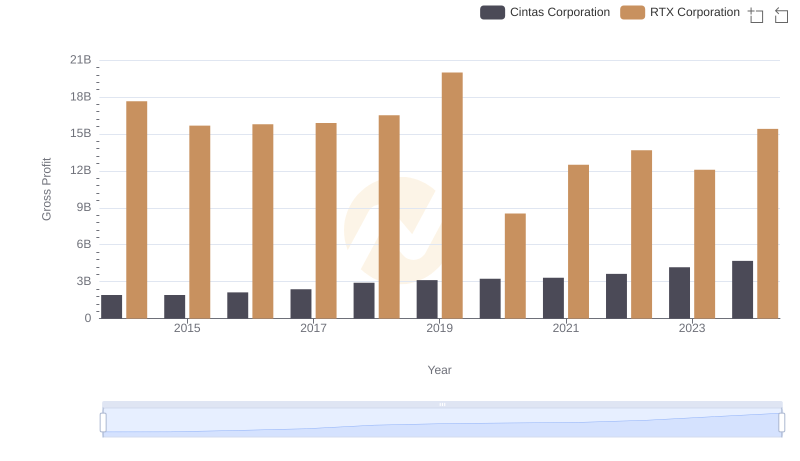Click the Cintas bar for 2015

pos(174,306)
